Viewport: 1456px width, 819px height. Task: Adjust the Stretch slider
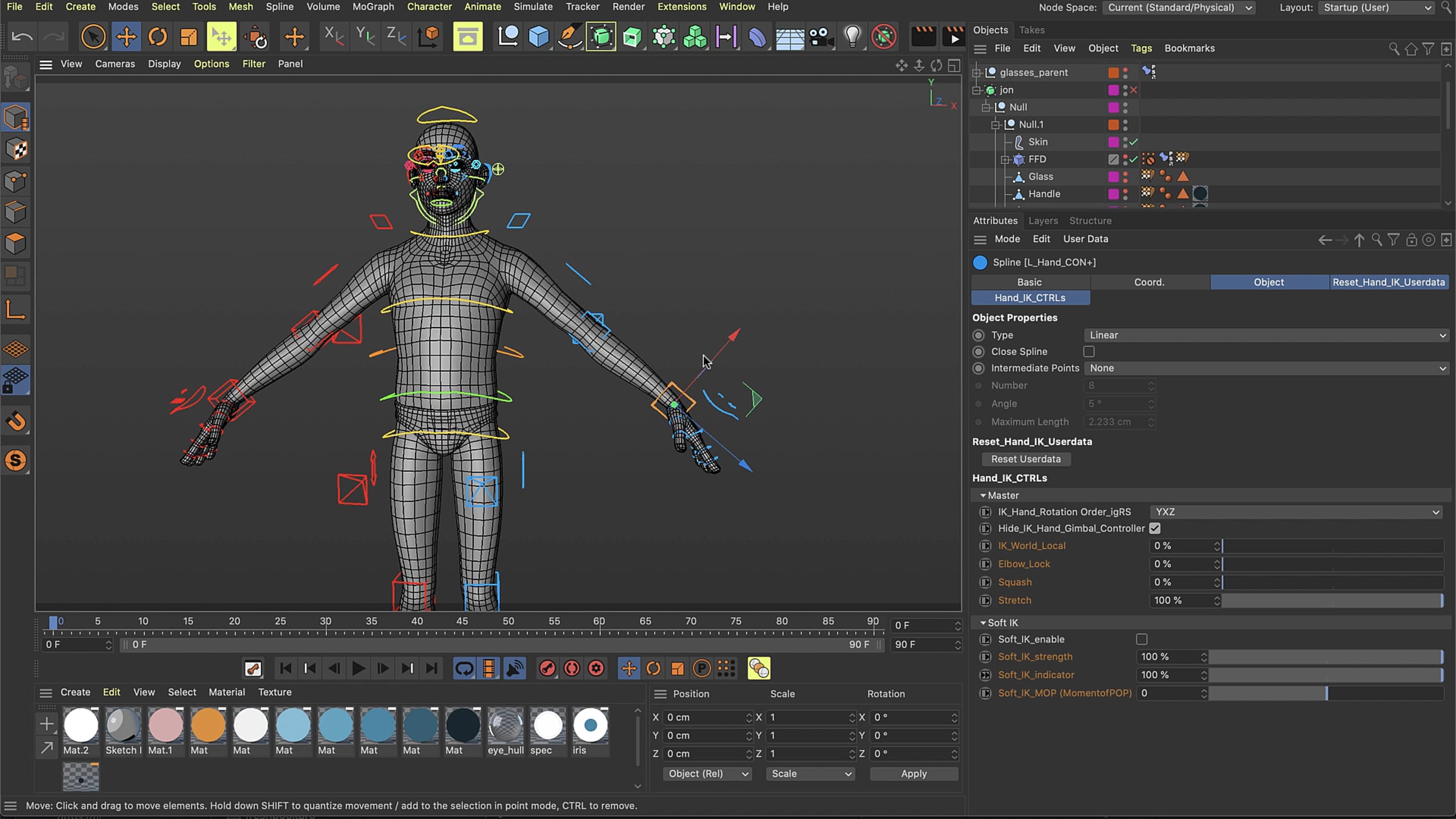tap(1332, 601)
